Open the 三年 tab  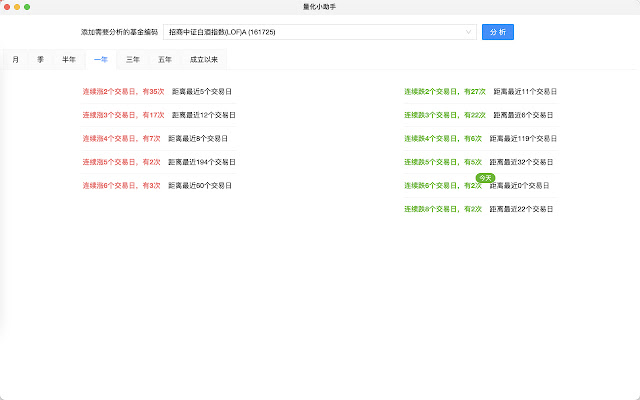(133, 60)
